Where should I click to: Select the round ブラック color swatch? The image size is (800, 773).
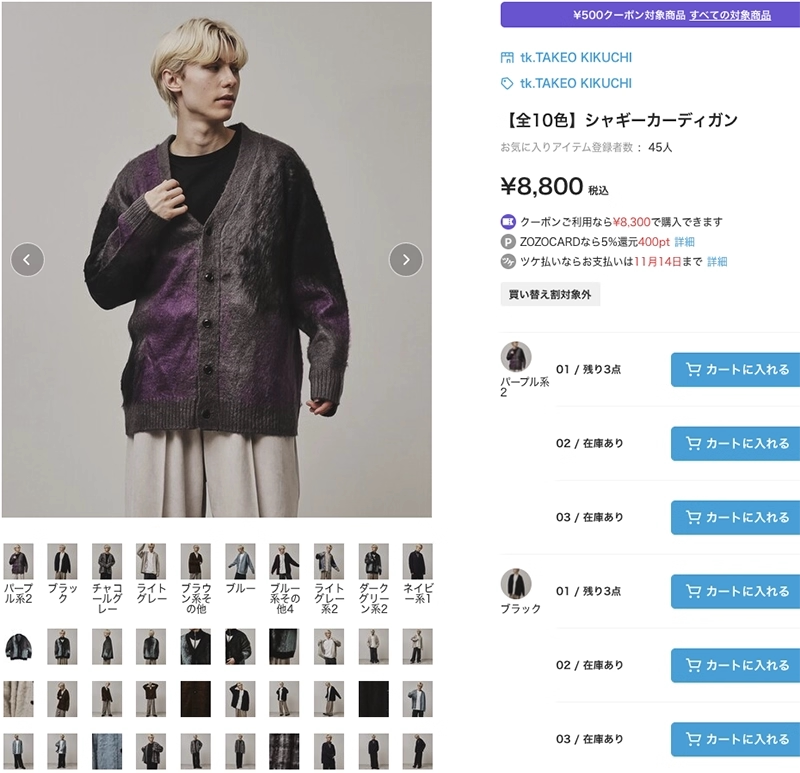tap(516, 584)
